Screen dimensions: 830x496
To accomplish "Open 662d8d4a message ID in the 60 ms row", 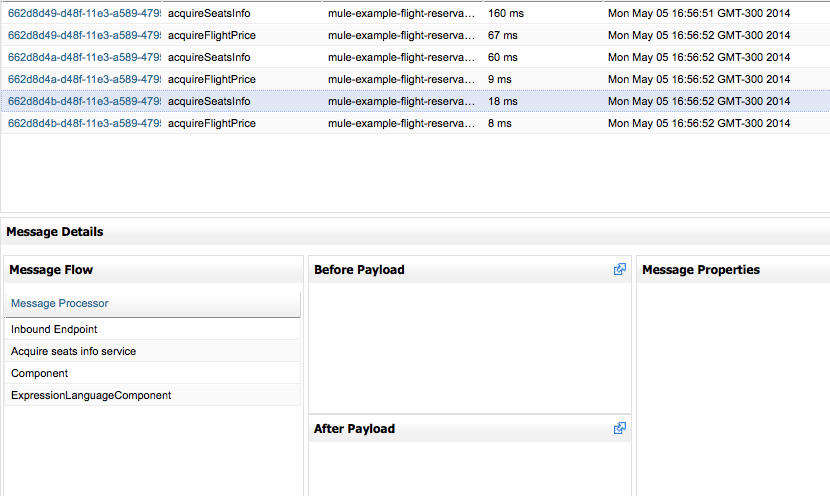I will click(84, 57).
